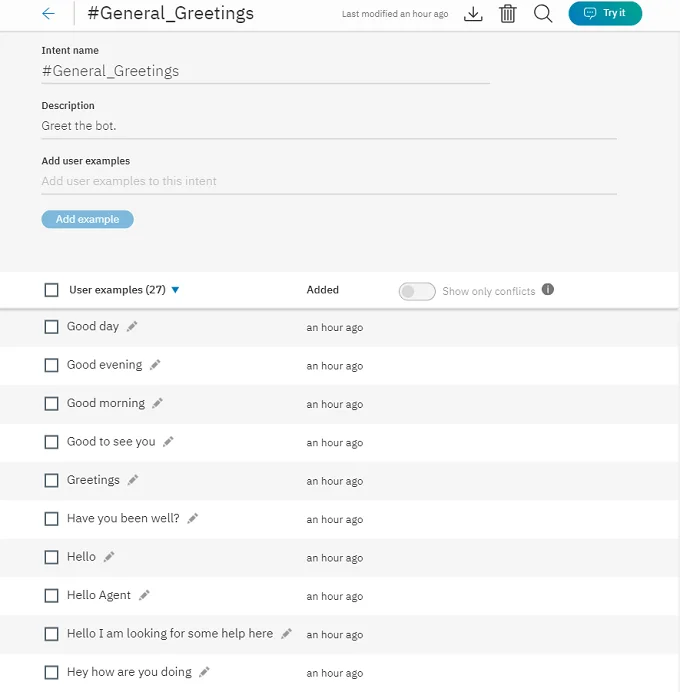
Task: Edit the "Greetings" example pencil icon
Action: 133,480
